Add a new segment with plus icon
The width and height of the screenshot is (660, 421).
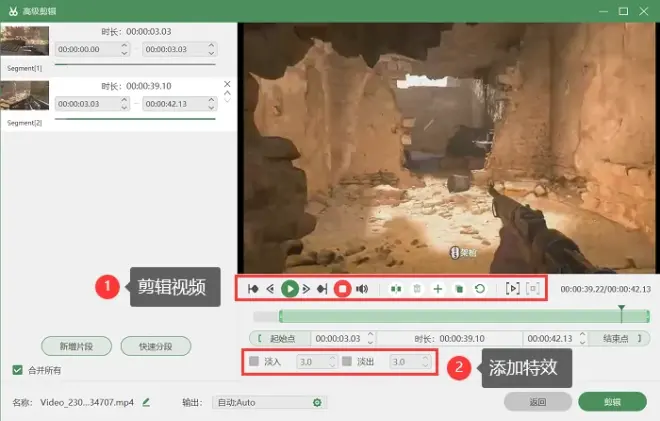pyautogui.click(x=438, y=289)
